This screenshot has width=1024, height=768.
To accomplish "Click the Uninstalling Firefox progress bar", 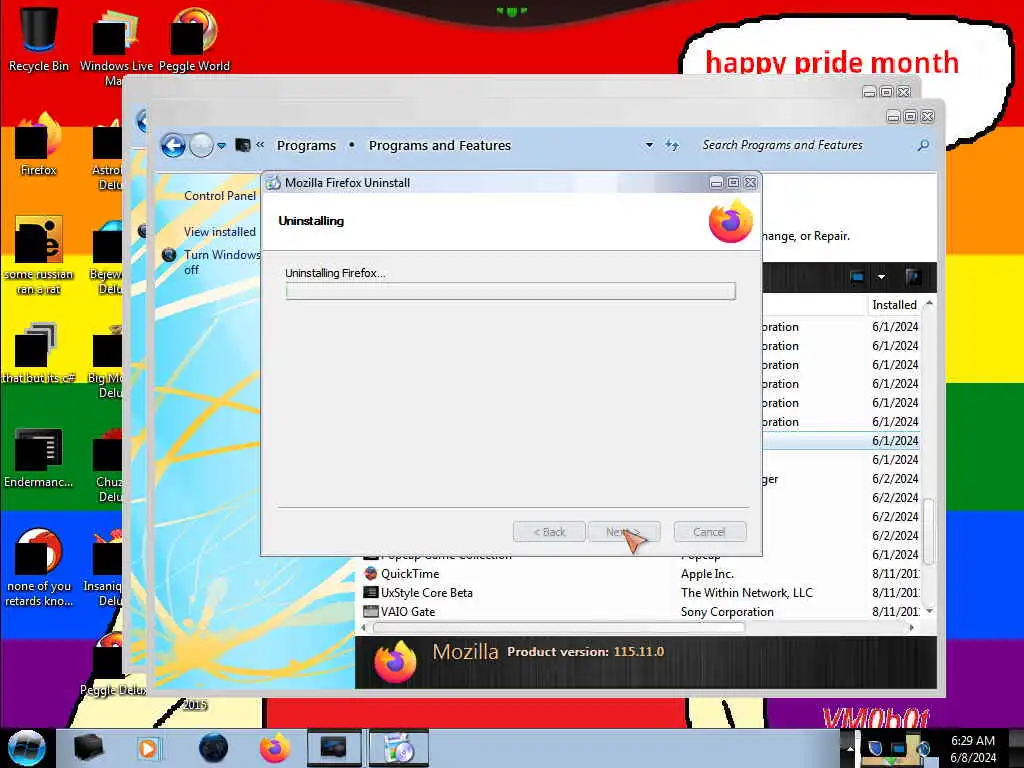I will [511, 291].
